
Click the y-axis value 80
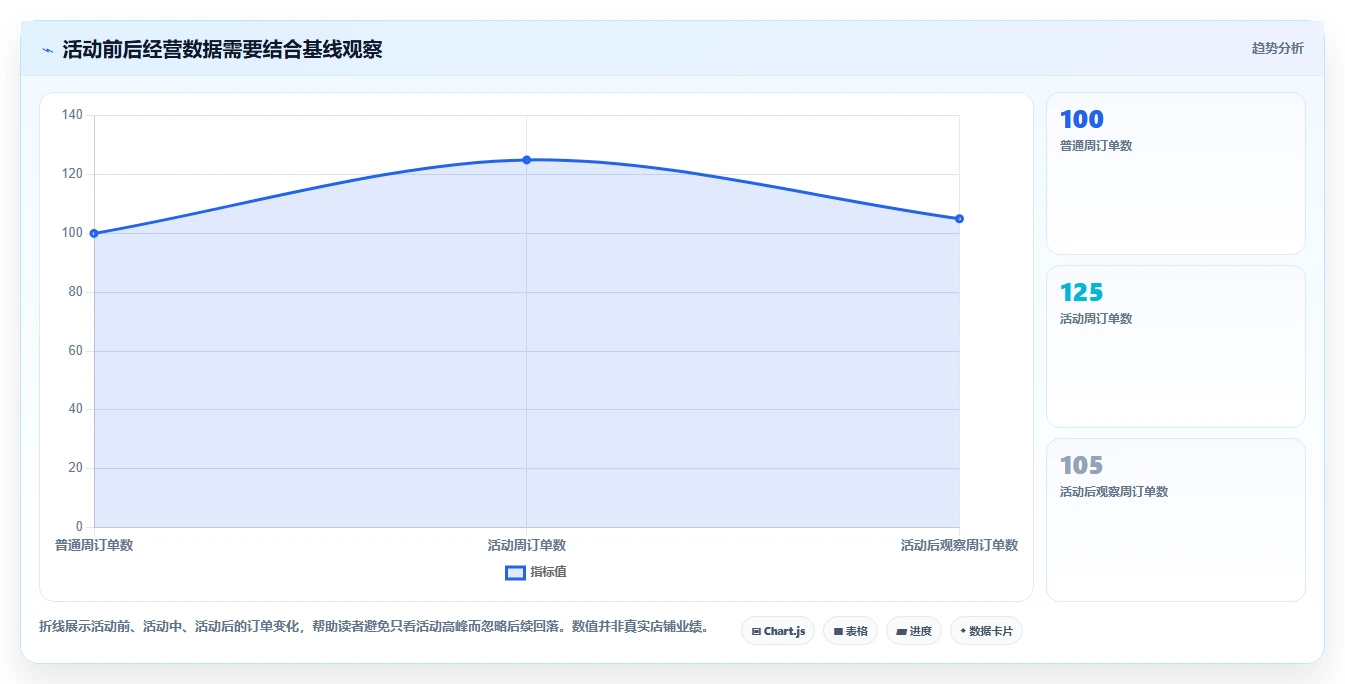coord(75,292)
